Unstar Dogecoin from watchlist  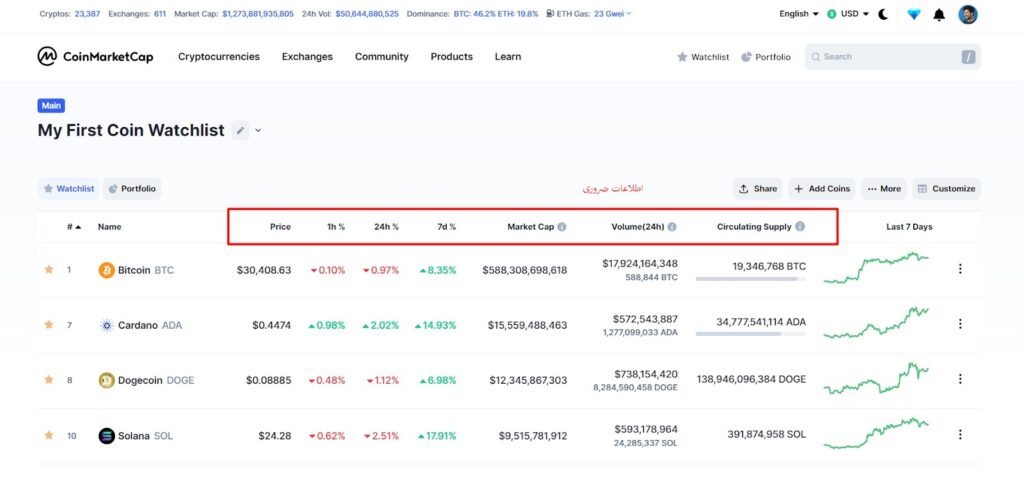[48, 379]
